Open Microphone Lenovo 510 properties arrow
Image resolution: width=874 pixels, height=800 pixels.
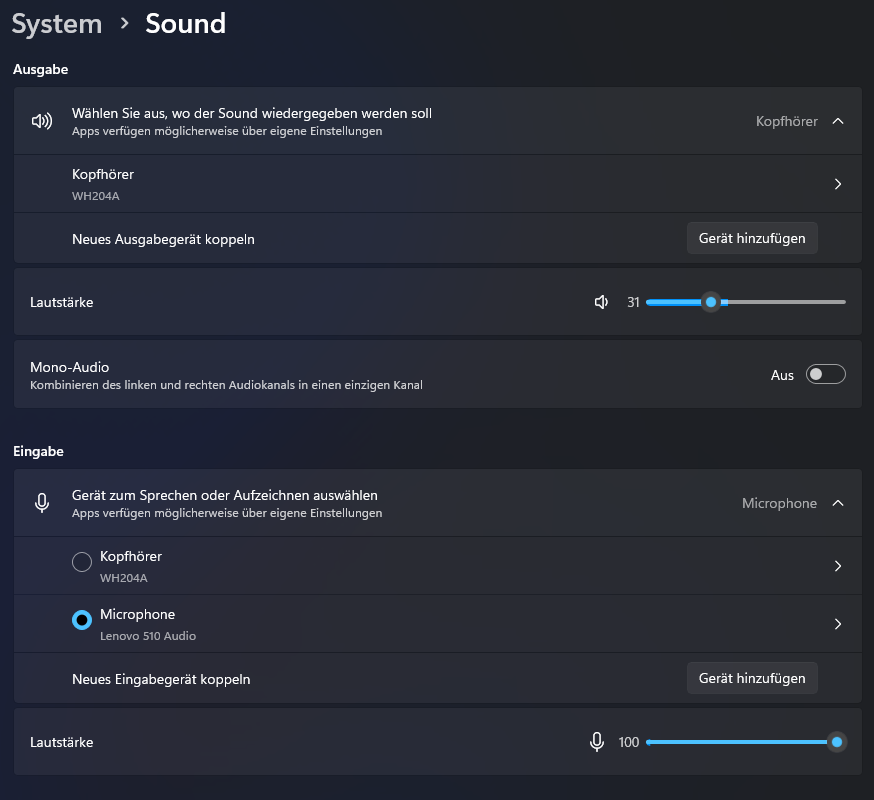click(x=838, y=624)
